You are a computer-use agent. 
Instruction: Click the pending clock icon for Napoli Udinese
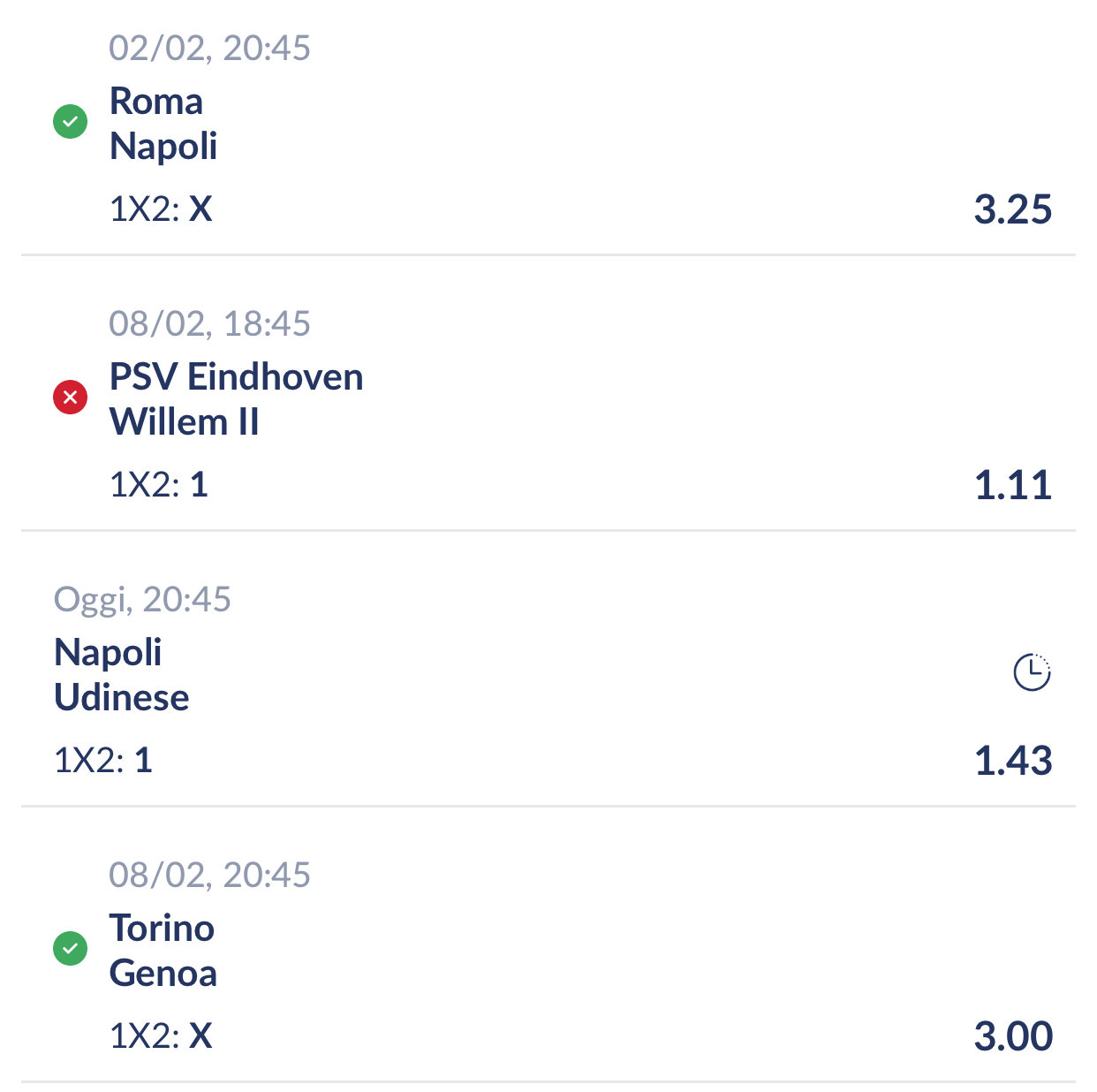[1031, 673]
